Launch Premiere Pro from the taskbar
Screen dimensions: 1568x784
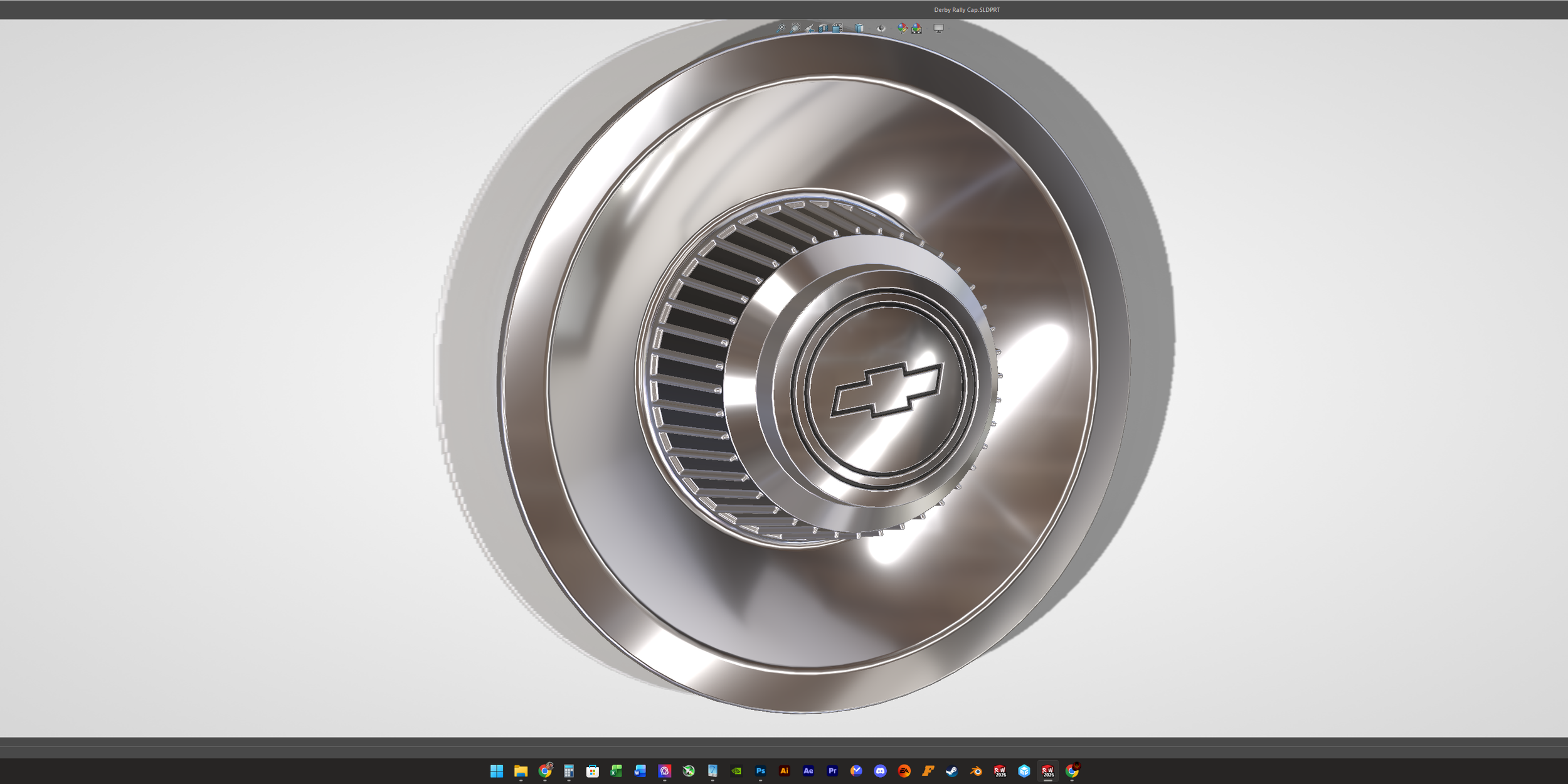[832, 771]
